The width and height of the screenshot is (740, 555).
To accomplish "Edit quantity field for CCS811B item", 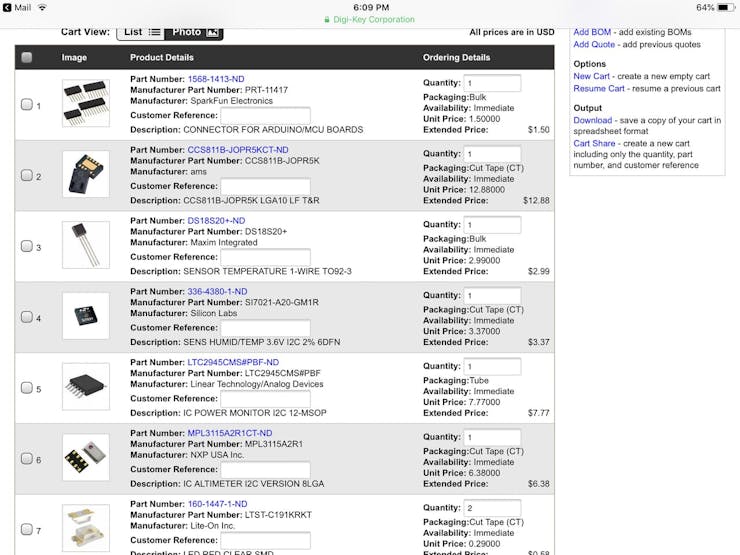I will [492, 154].
